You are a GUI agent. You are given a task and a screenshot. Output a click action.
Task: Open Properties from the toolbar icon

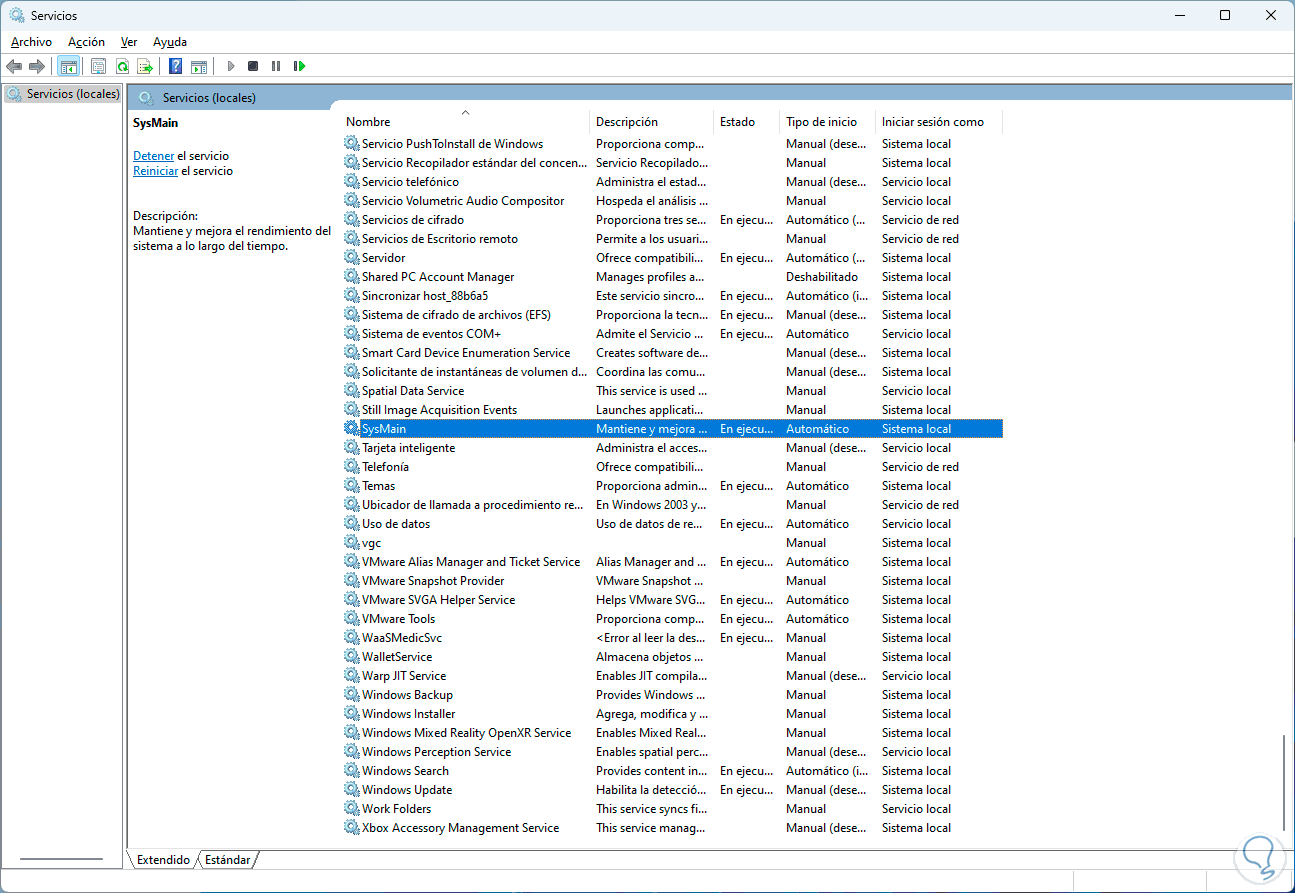pos(98,66)
